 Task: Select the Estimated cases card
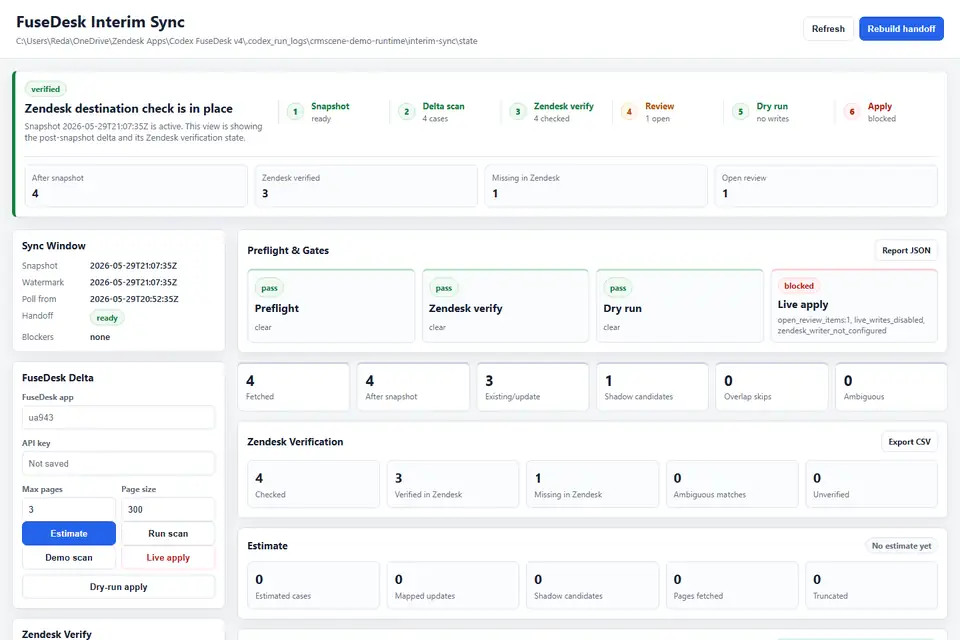click(313, 585)
